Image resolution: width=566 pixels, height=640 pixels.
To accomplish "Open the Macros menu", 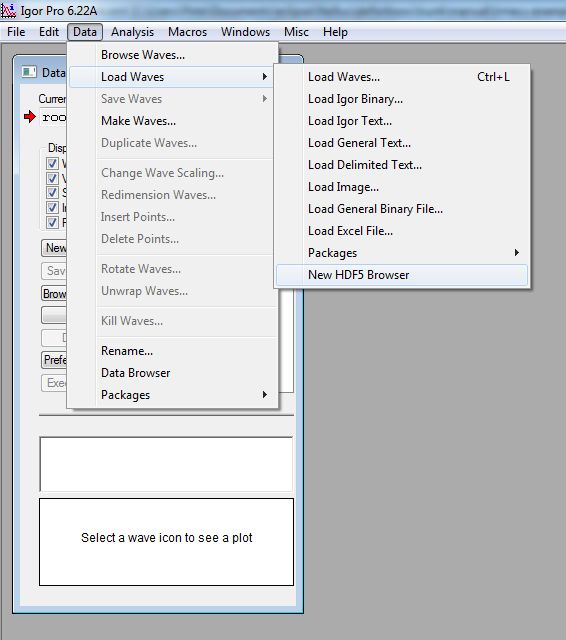I will point(187,32).
